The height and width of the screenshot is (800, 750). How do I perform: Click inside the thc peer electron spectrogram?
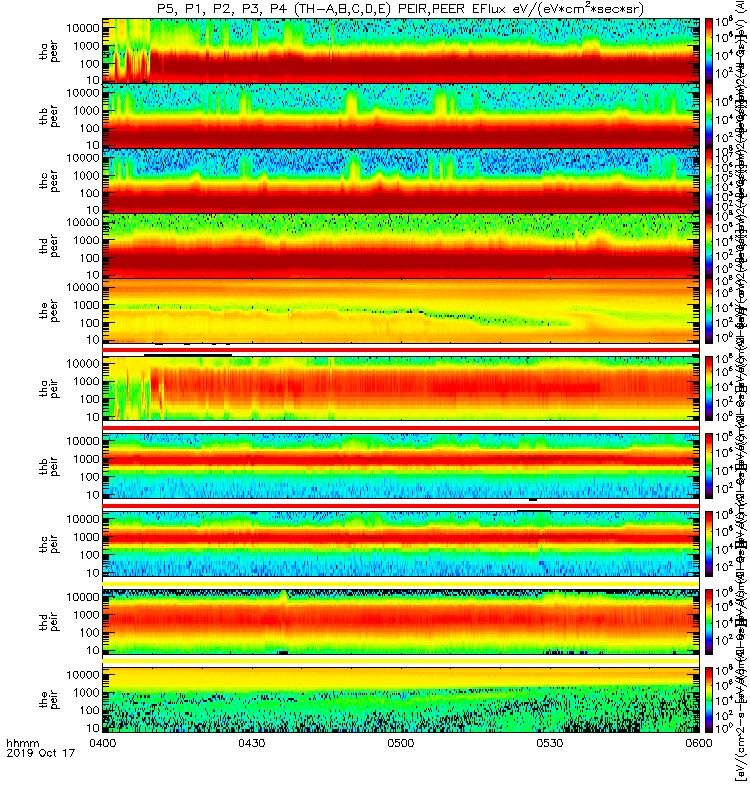(401, 181)
